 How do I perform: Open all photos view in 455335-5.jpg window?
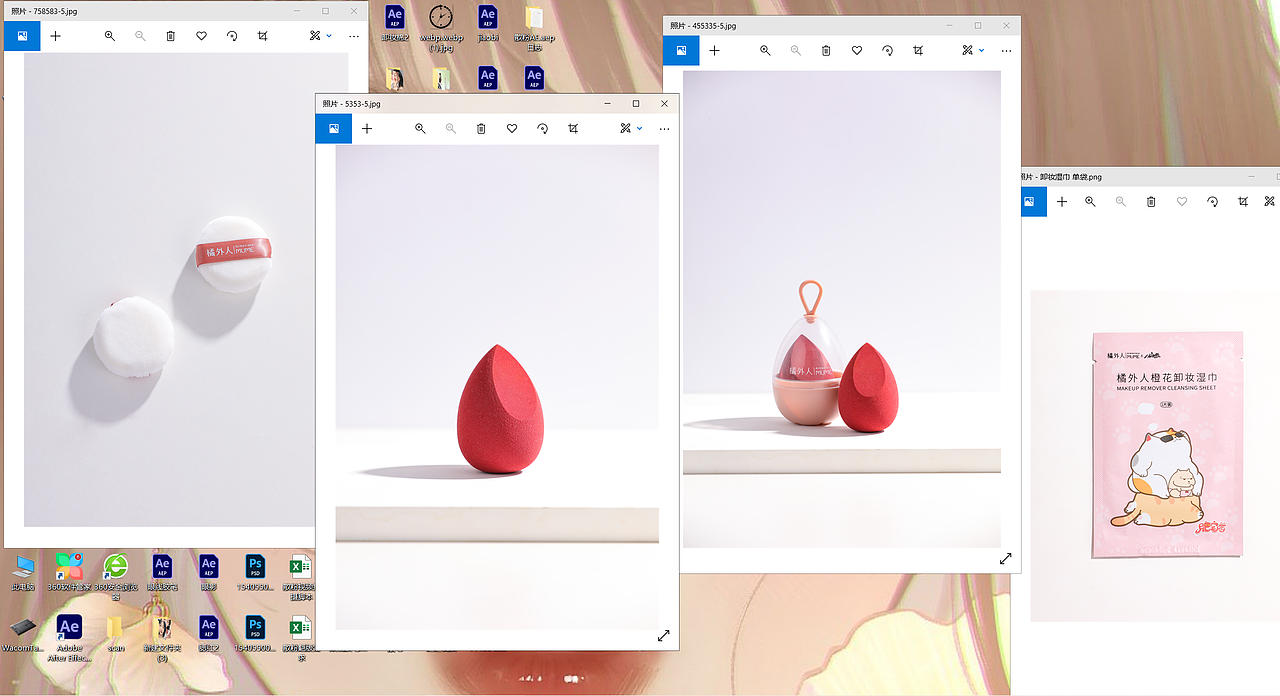pyautogui.click(x=681, y=50)
